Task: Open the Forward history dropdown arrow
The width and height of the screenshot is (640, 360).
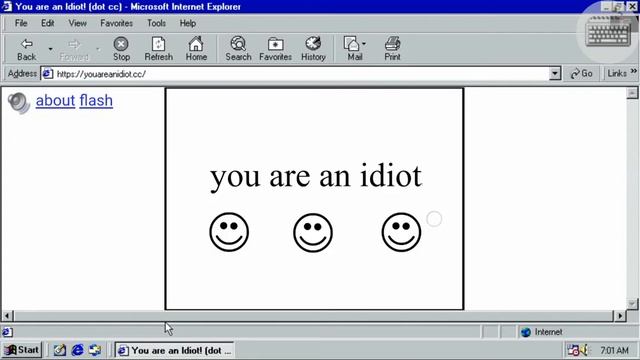Action: [x=98, y=49]
